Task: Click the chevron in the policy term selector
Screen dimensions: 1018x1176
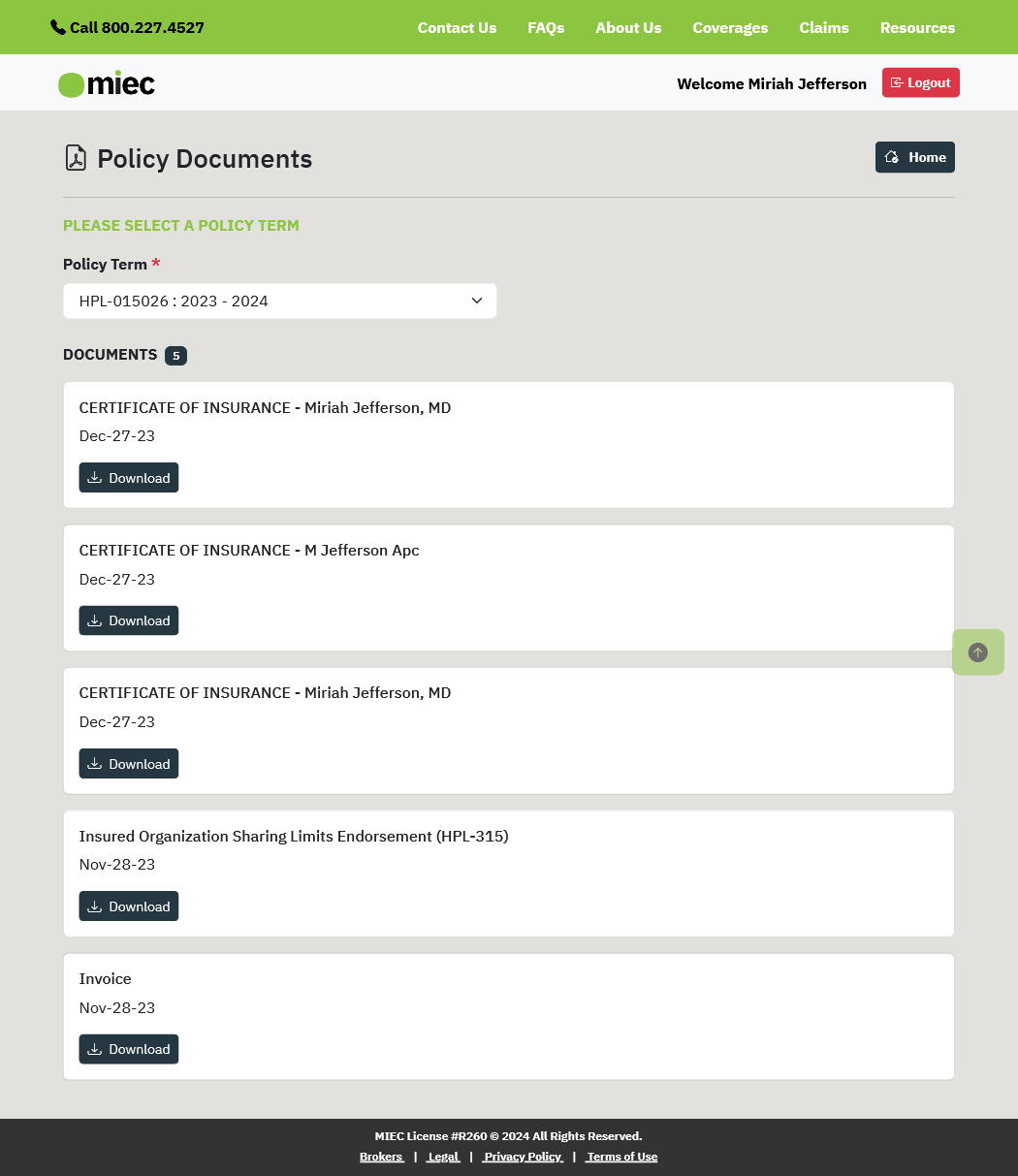Action: coord(476,301)
